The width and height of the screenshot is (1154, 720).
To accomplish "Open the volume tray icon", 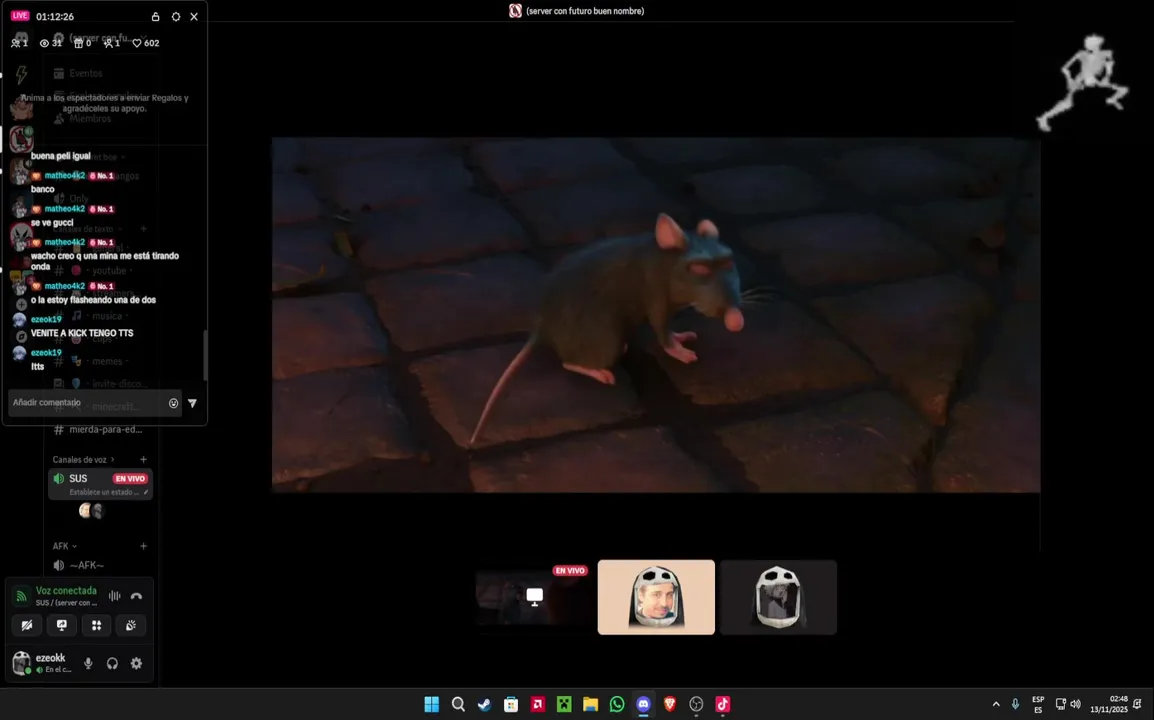I will (1075, 705).
